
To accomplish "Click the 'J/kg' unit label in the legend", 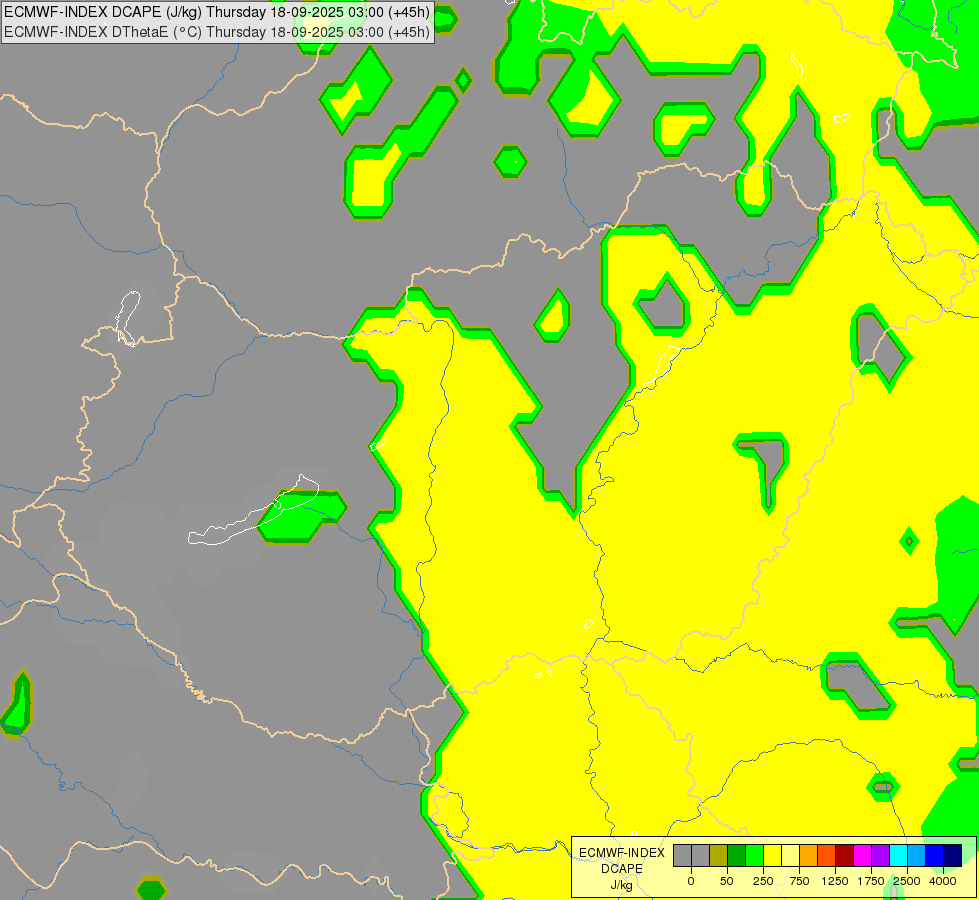I will tap(622, 885).
